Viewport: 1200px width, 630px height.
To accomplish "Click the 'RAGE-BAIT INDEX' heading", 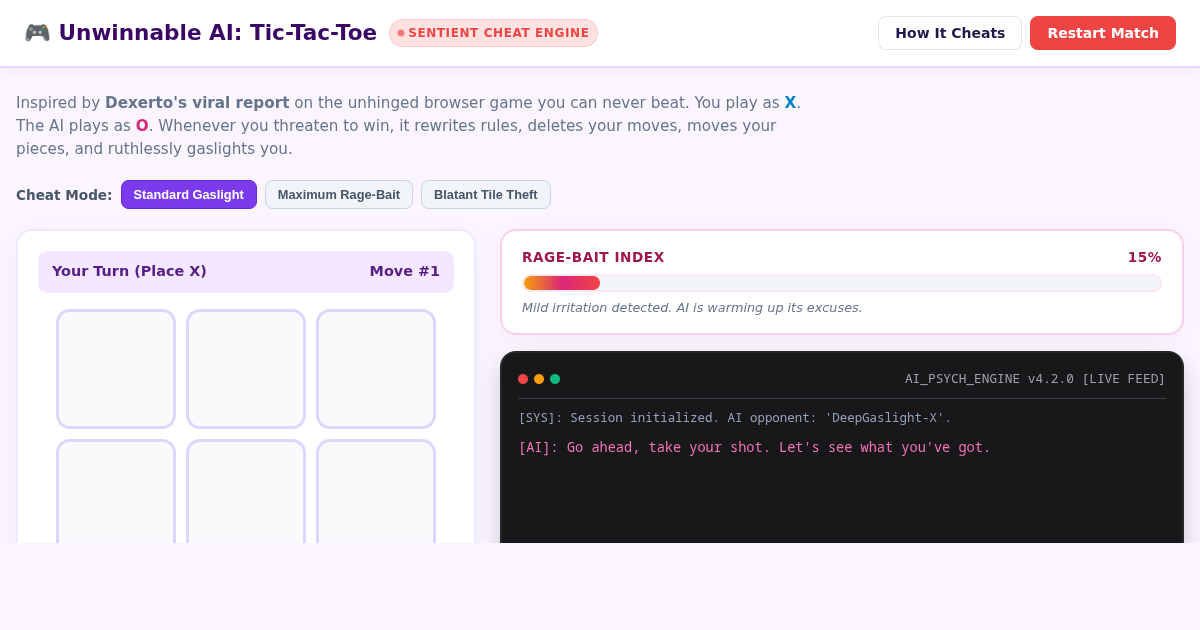I will point(593,257).
